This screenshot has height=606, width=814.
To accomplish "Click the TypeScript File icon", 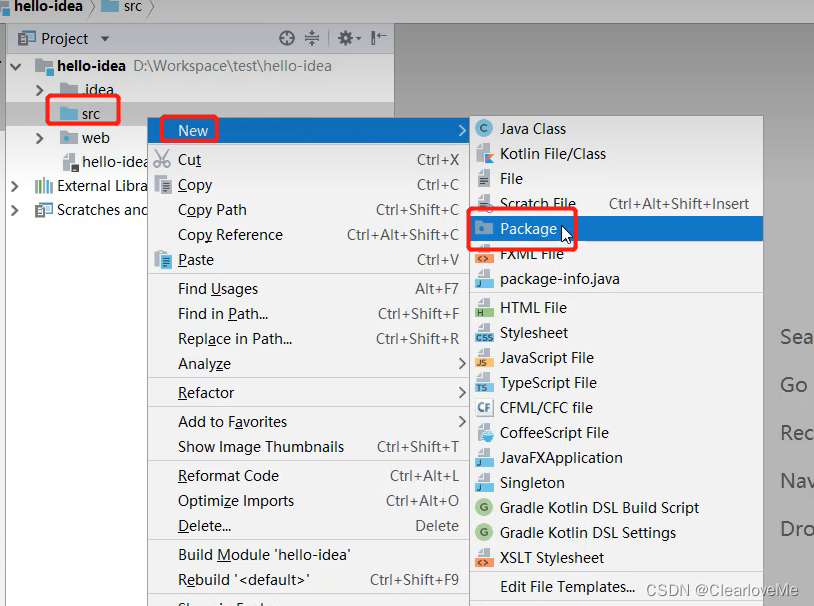I will 485,382.
